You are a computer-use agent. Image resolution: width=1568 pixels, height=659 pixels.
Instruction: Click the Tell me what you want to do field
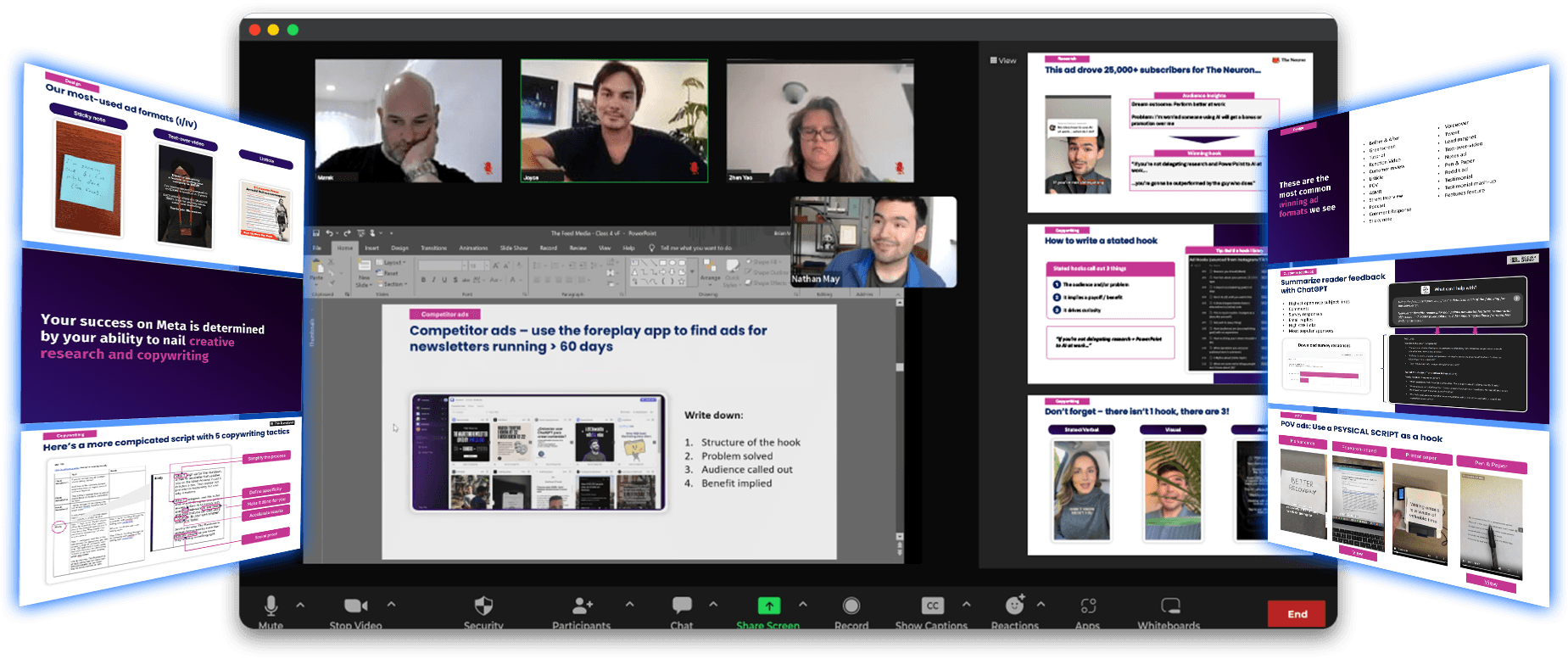696,248
